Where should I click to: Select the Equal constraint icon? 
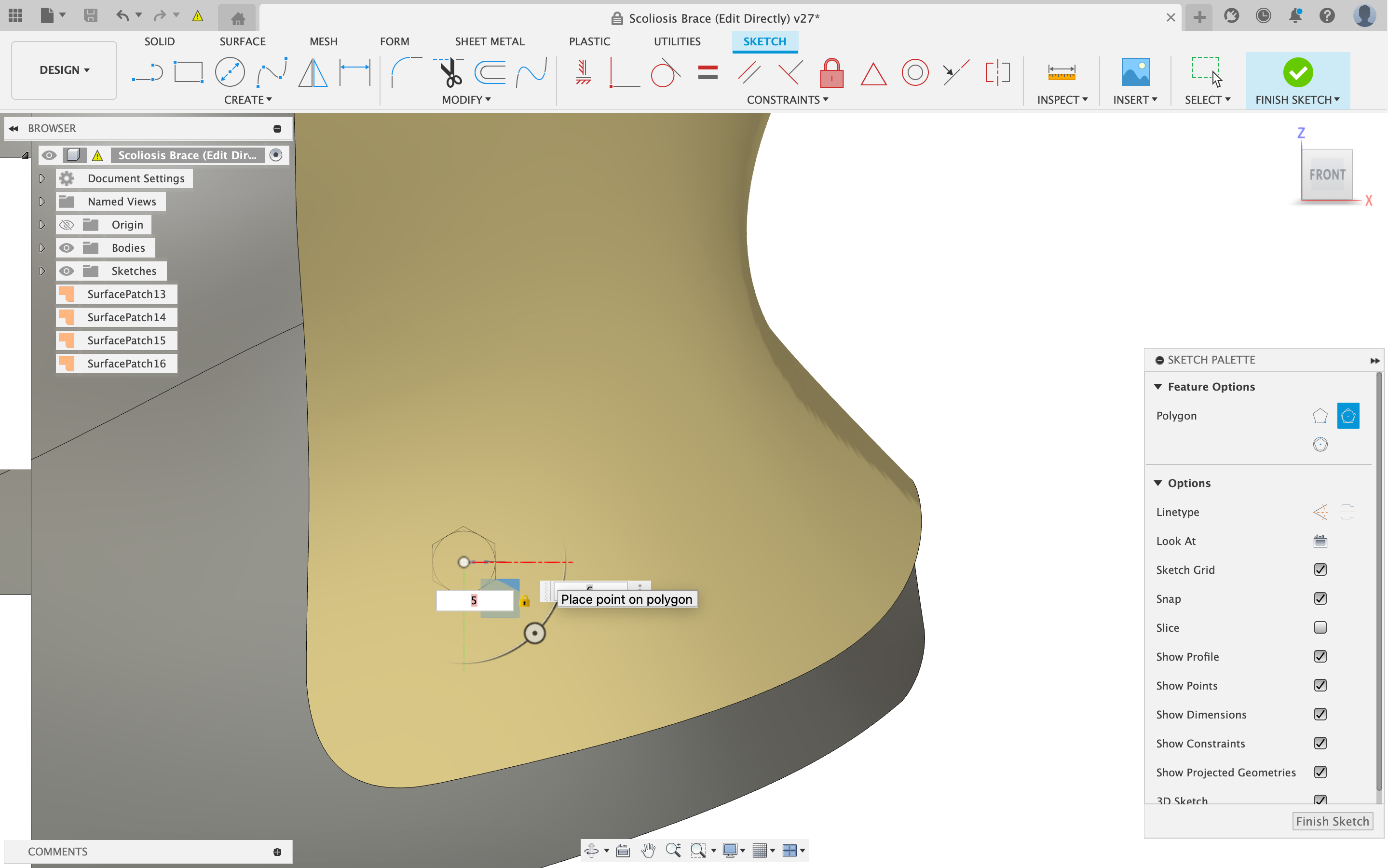[x=708, y=73]
